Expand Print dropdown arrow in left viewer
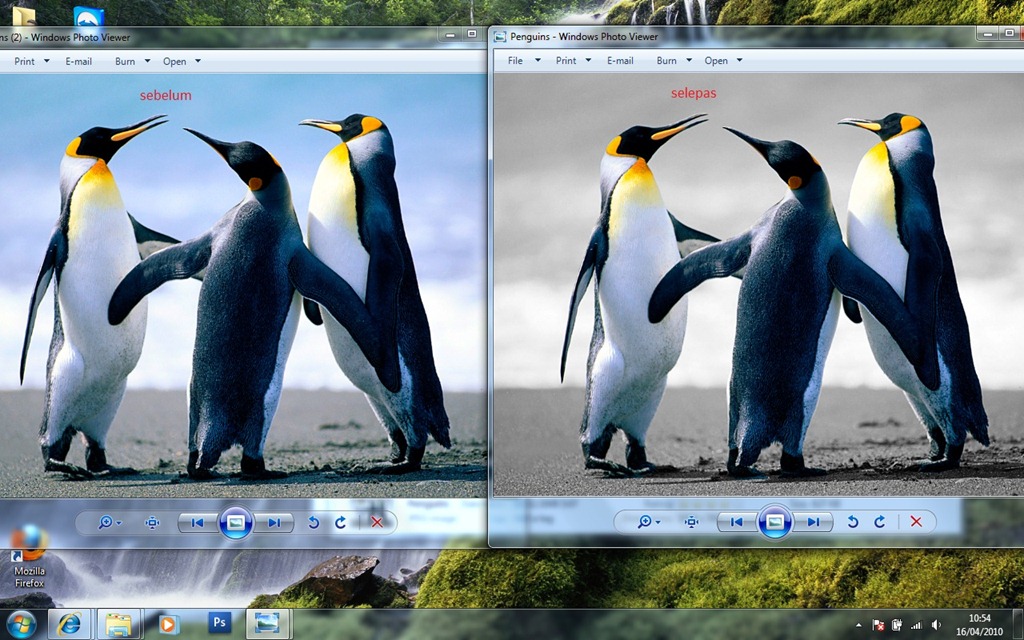This screenshot has height=640, width=1024. point(46,61)
